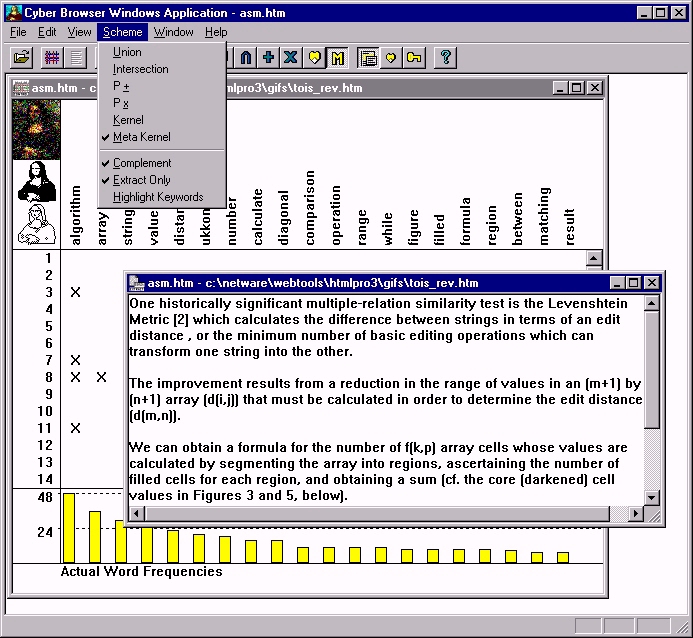Click the yellow M meta kernel icon

(x=338, y=57)
